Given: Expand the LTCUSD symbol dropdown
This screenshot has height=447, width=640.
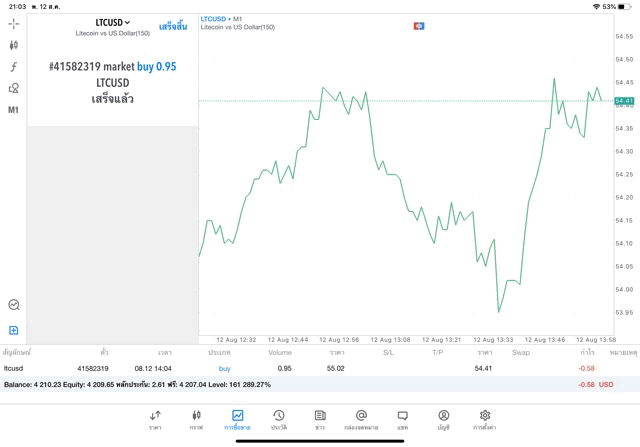Looking at the screenshot, I should pos(113,22).
